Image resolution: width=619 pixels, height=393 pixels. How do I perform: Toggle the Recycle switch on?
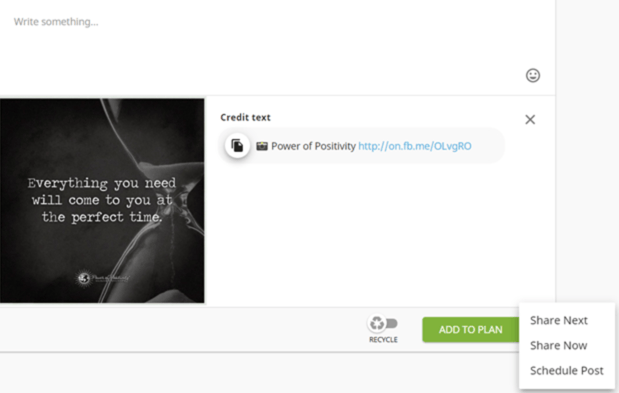[383, 324]
